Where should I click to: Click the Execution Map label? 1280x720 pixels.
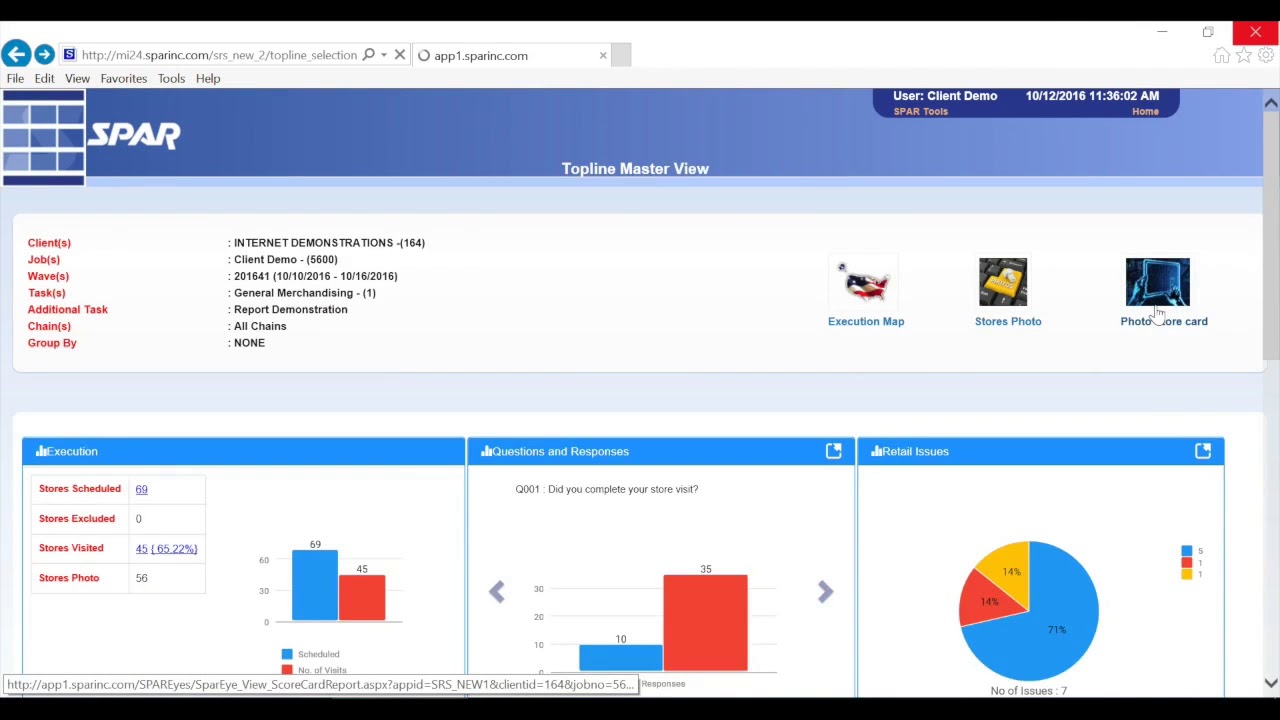tap(866, 321)
